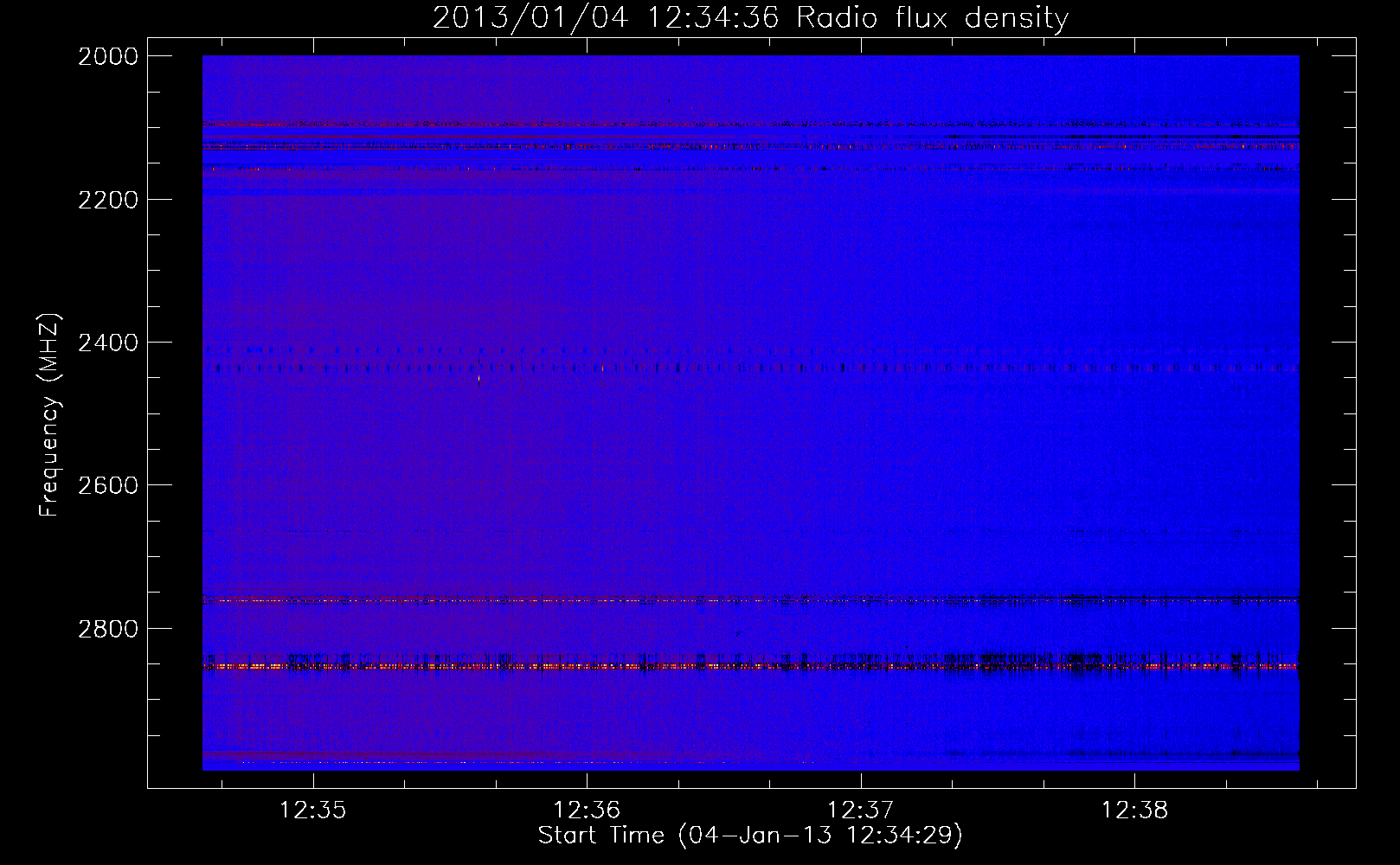
Task: Click the 12:37 time tick label
Action: (x=860, y=811)
